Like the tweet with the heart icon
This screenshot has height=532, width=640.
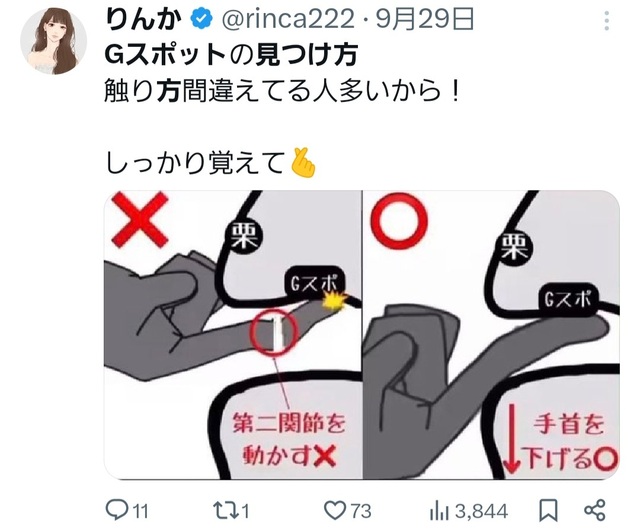335,511
